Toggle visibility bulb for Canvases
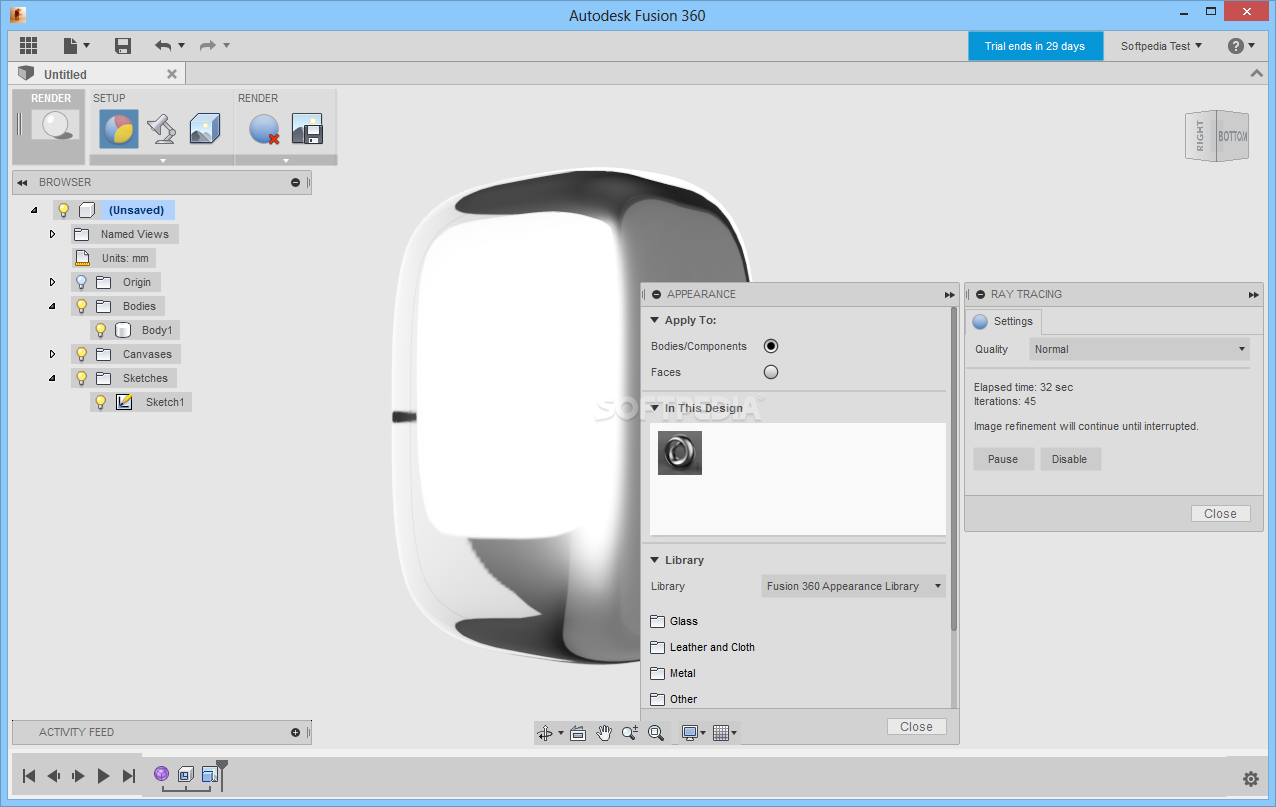The height and width of the screenshot is (807, 1276). click(x=82, y=354)
